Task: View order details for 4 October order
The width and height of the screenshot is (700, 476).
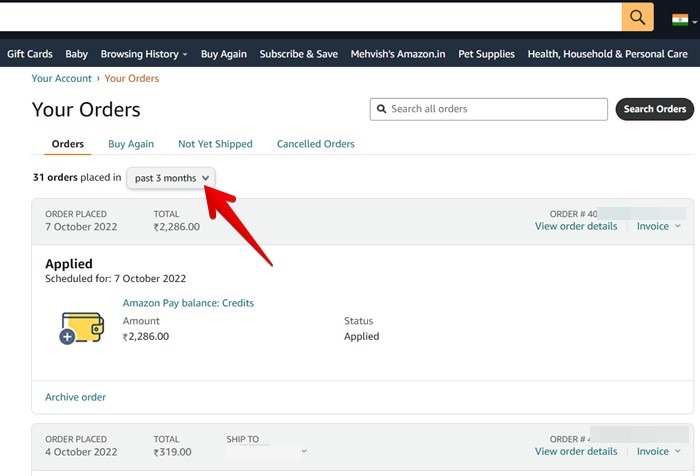Action: pos(576,451)
